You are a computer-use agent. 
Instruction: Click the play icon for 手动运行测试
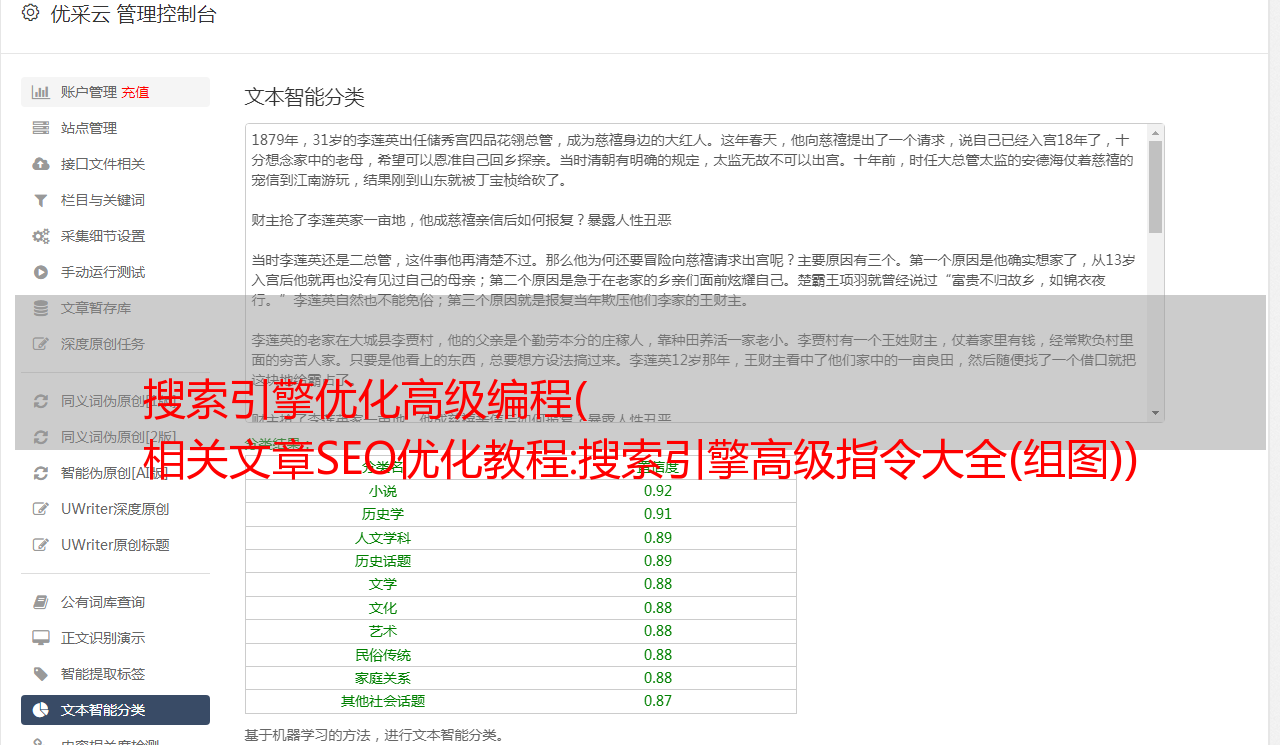click(x=41, y=272)
